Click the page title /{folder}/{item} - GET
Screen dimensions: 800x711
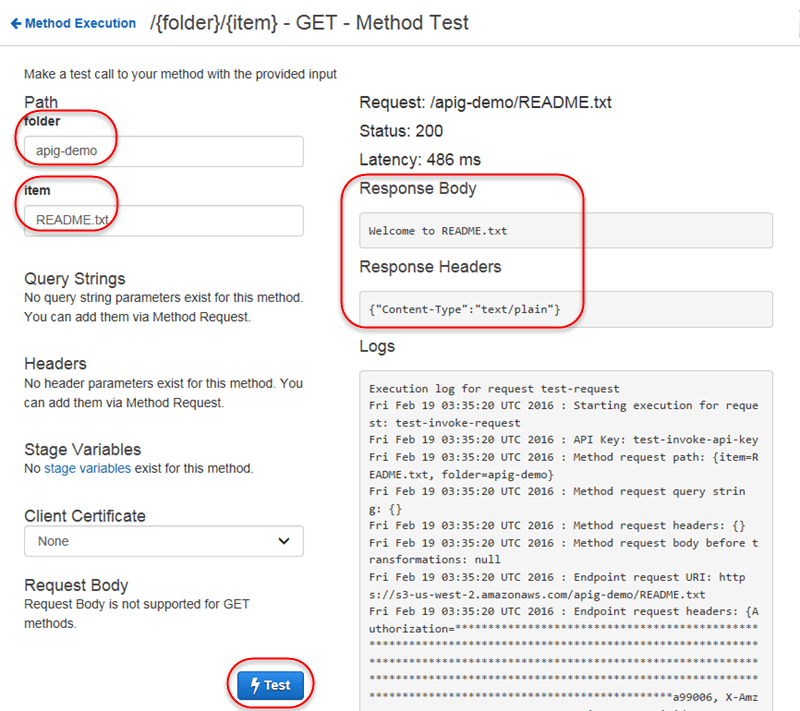tap(280, 22)
